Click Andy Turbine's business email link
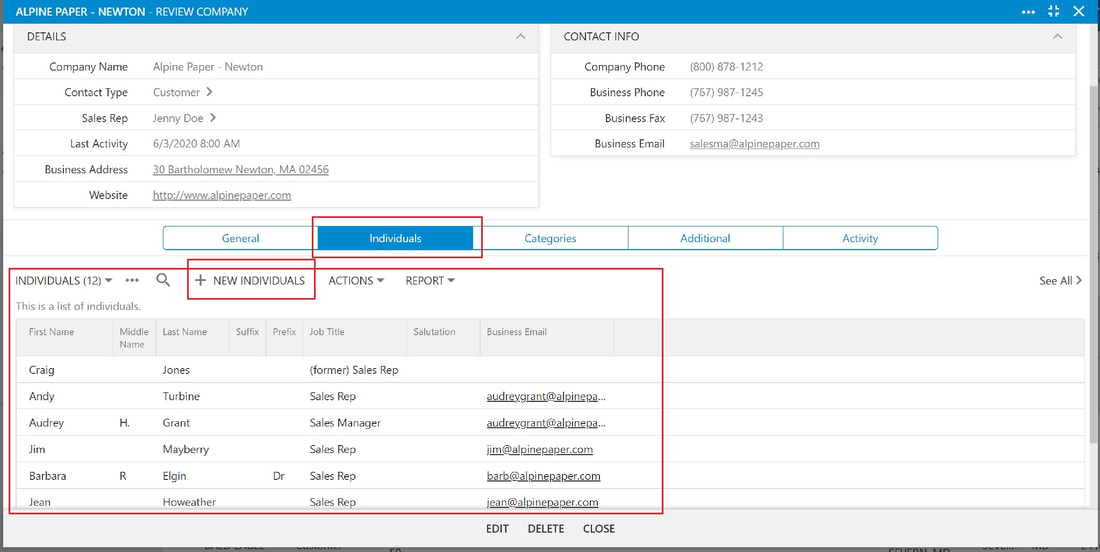This screenshot has height=552, width=1100. [x=546, y=396]
